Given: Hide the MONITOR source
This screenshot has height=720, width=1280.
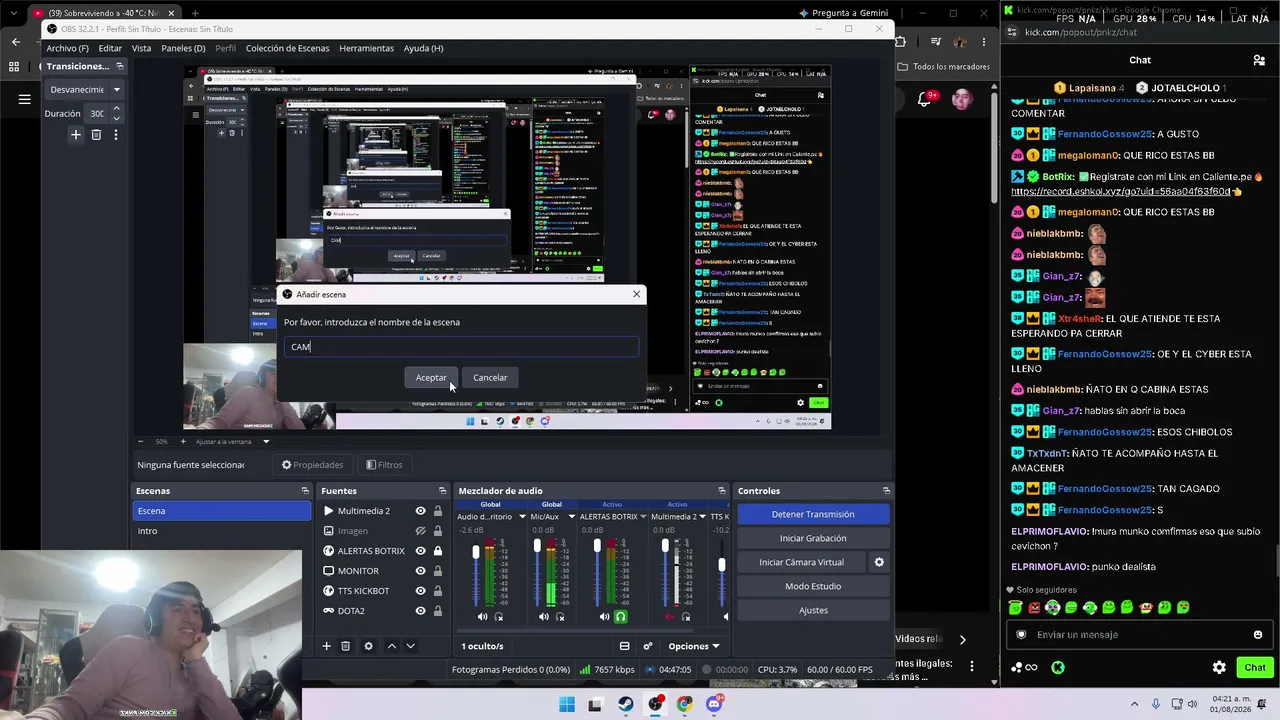Looking at the screenshot, I should 421,571.
